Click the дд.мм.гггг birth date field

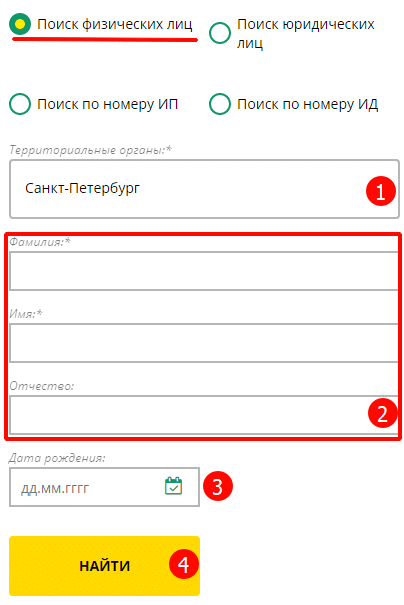(105, 487)
